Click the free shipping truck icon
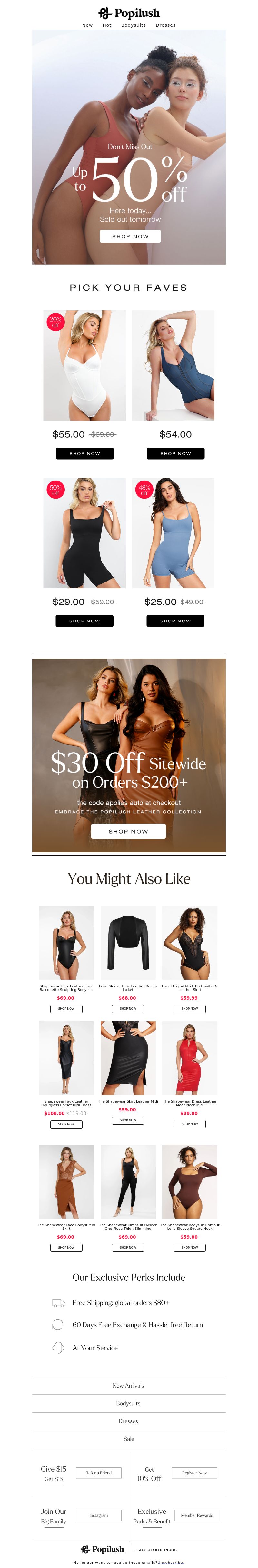Screen dimensions: 258x1568 click(x=58, y=1303)
